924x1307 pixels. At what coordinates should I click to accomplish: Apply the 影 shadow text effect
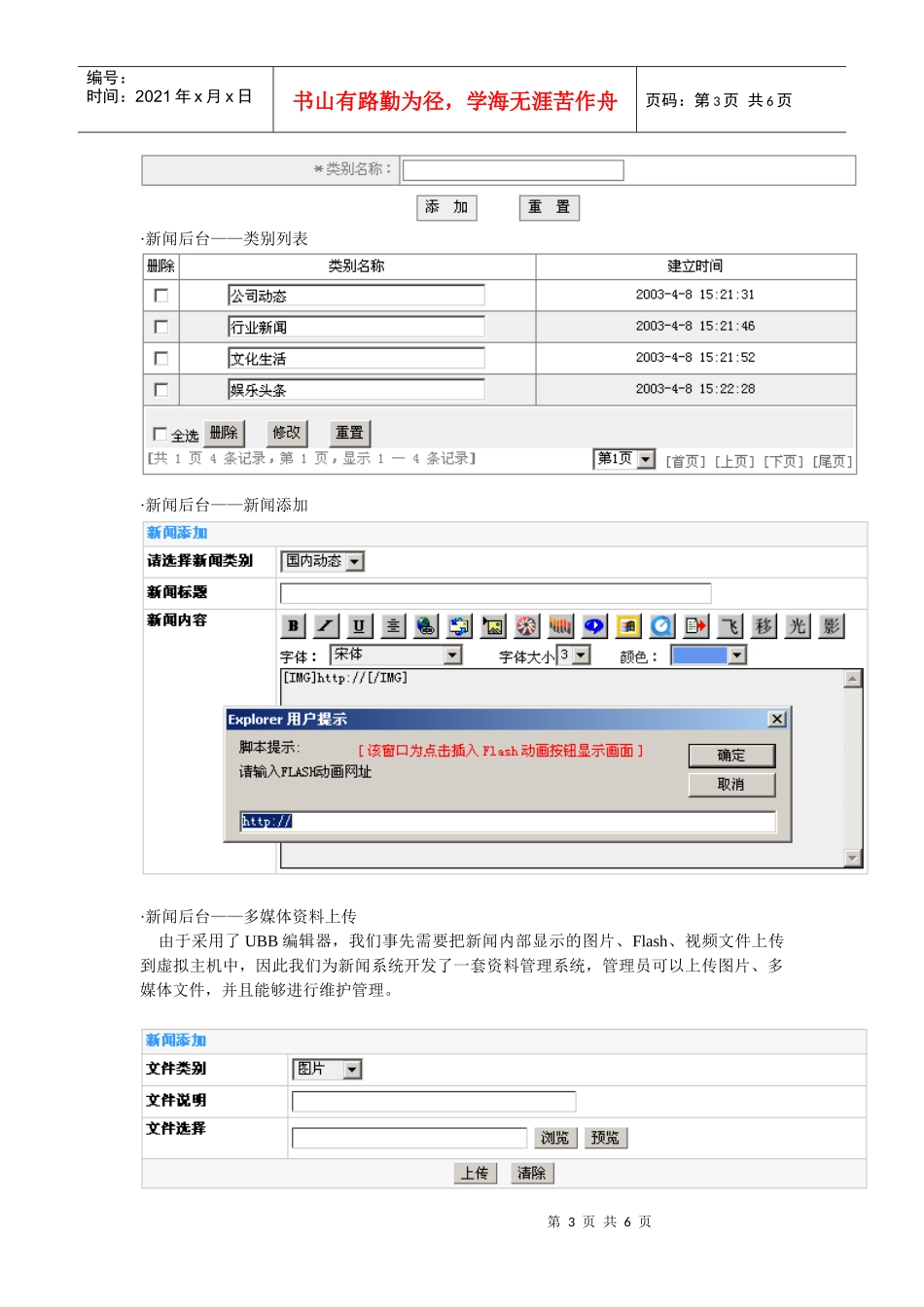[831, 626]
